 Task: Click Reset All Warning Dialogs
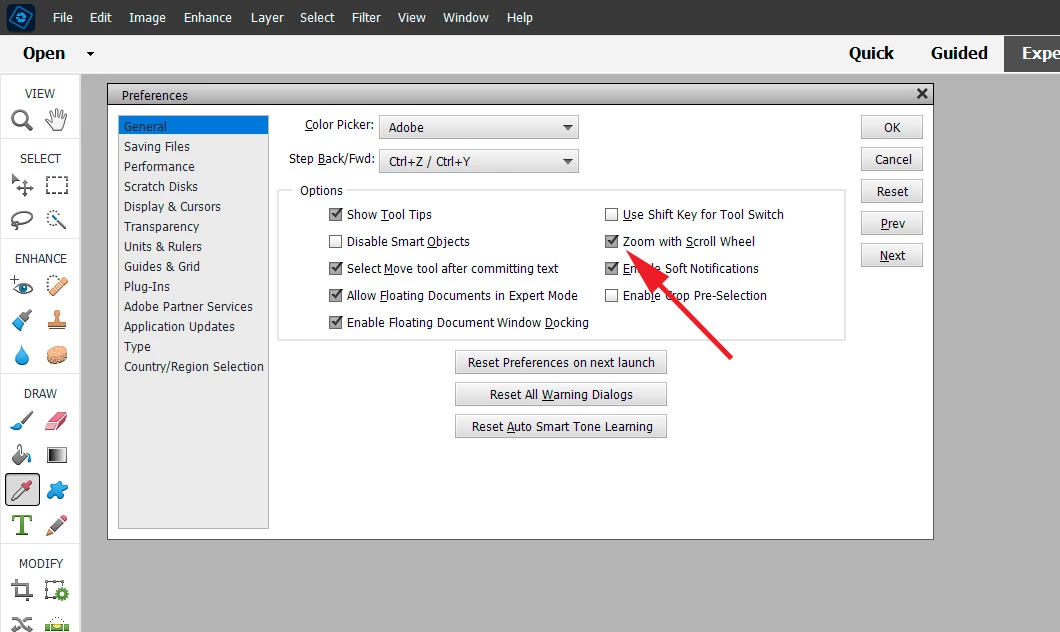pyautogui.click(x=560, y=394)
